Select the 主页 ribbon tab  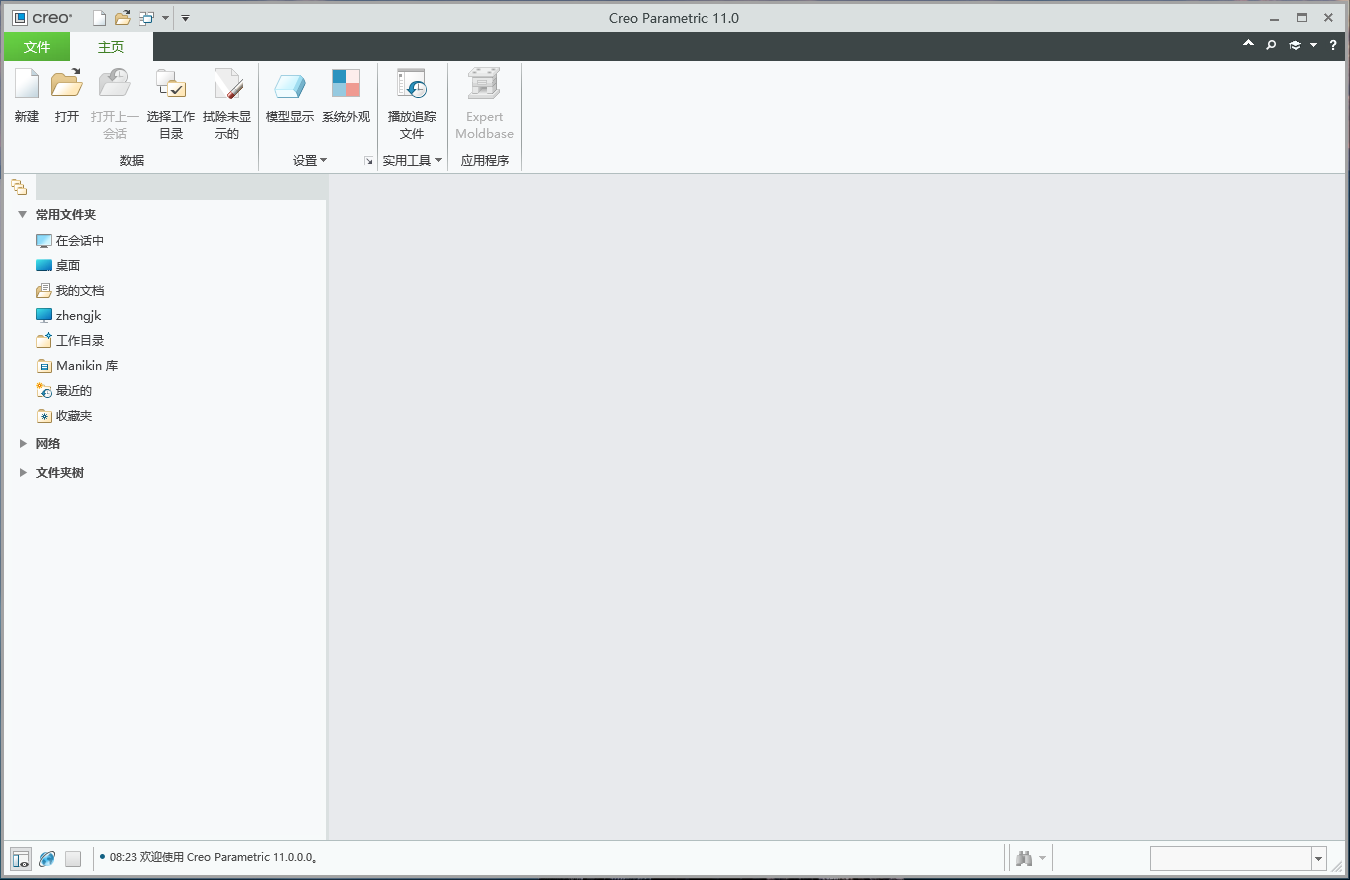point(110,46)
